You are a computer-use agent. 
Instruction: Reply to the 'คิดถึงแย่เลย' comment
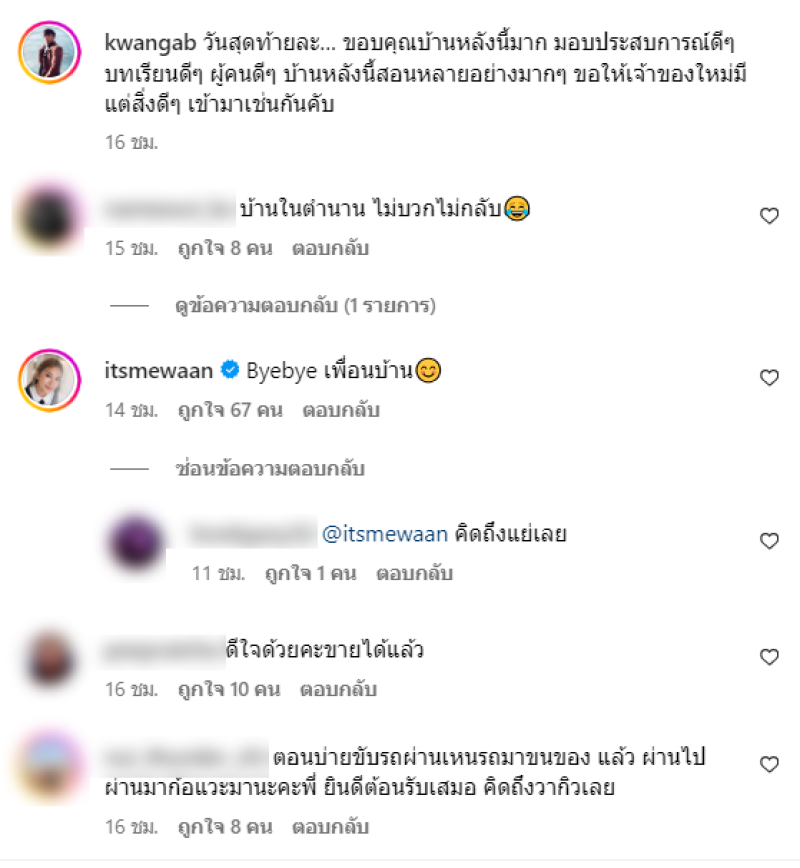point(415,574)
